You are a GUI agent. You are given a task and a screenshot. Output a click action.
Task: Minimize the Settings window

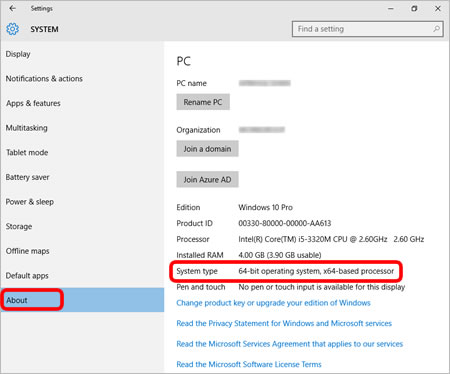click(391, 9)
